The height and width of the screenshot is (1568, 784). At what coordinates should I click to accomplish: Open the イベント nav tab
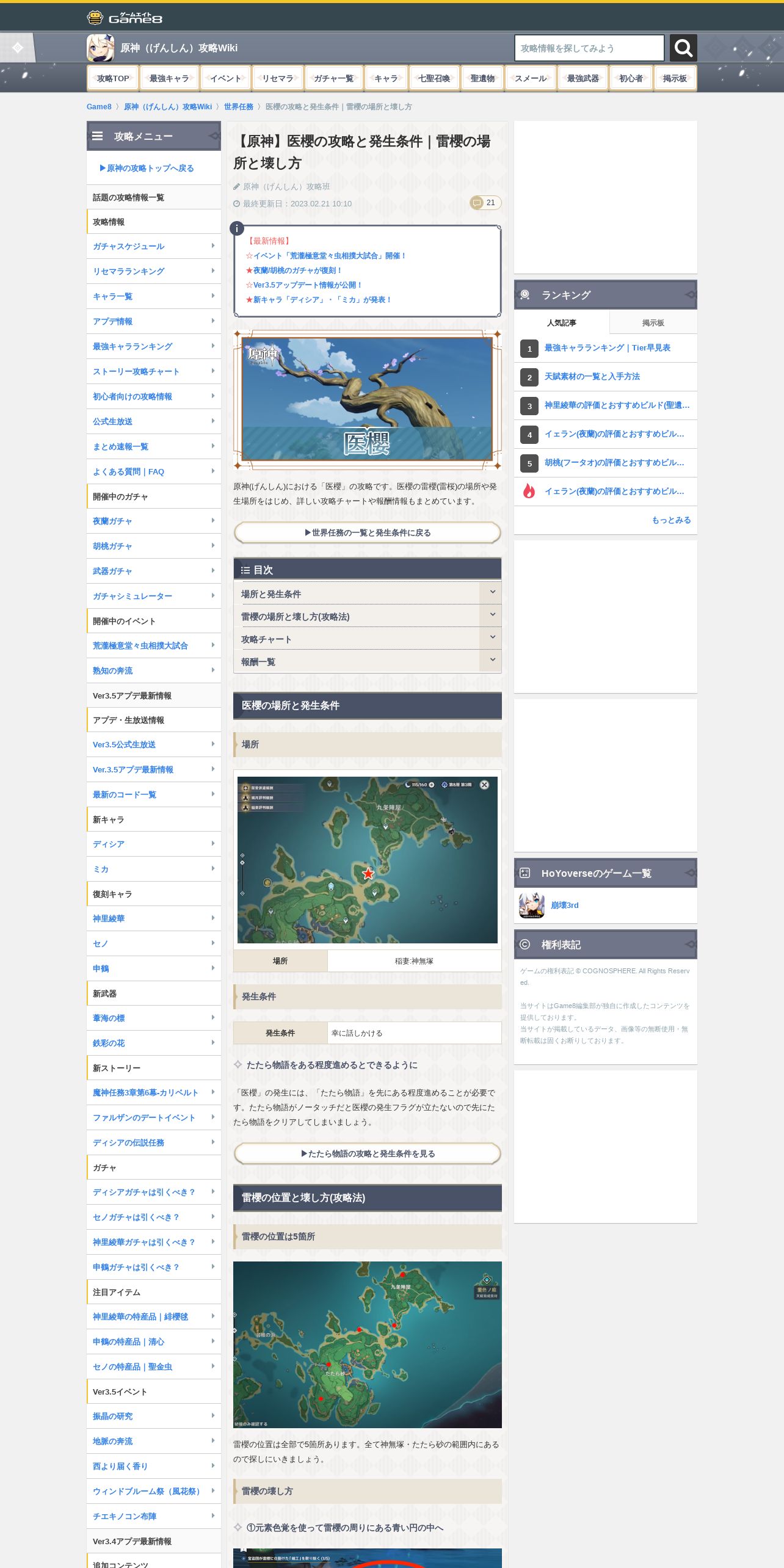coord(226,78)
